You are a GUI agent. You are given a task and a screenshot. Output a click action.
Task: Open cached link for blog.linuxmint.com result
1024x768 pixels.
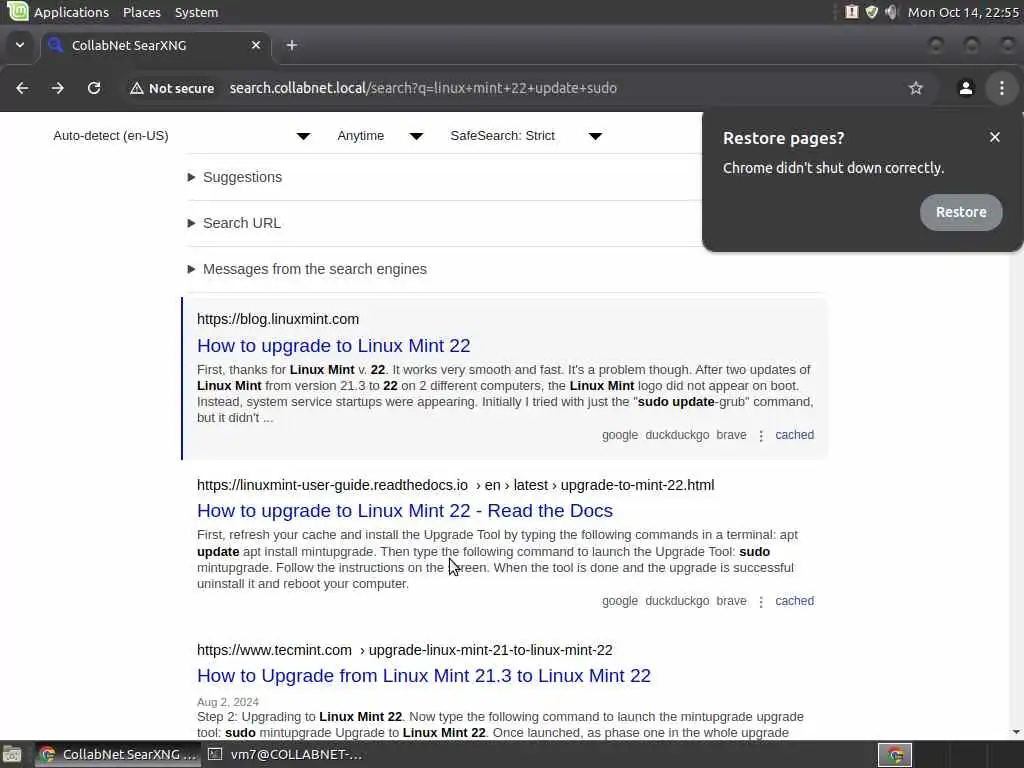point(794,435)
